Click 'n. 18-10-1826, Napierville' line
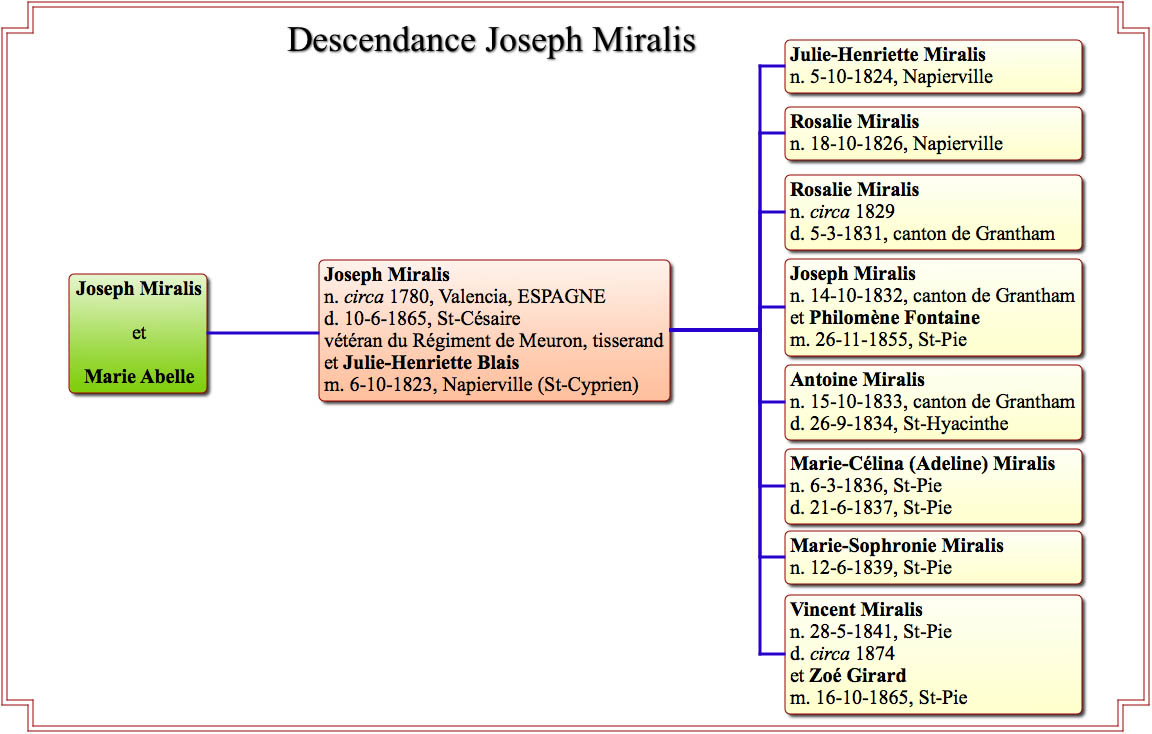 pyautogui.click(x=896, y=144)
